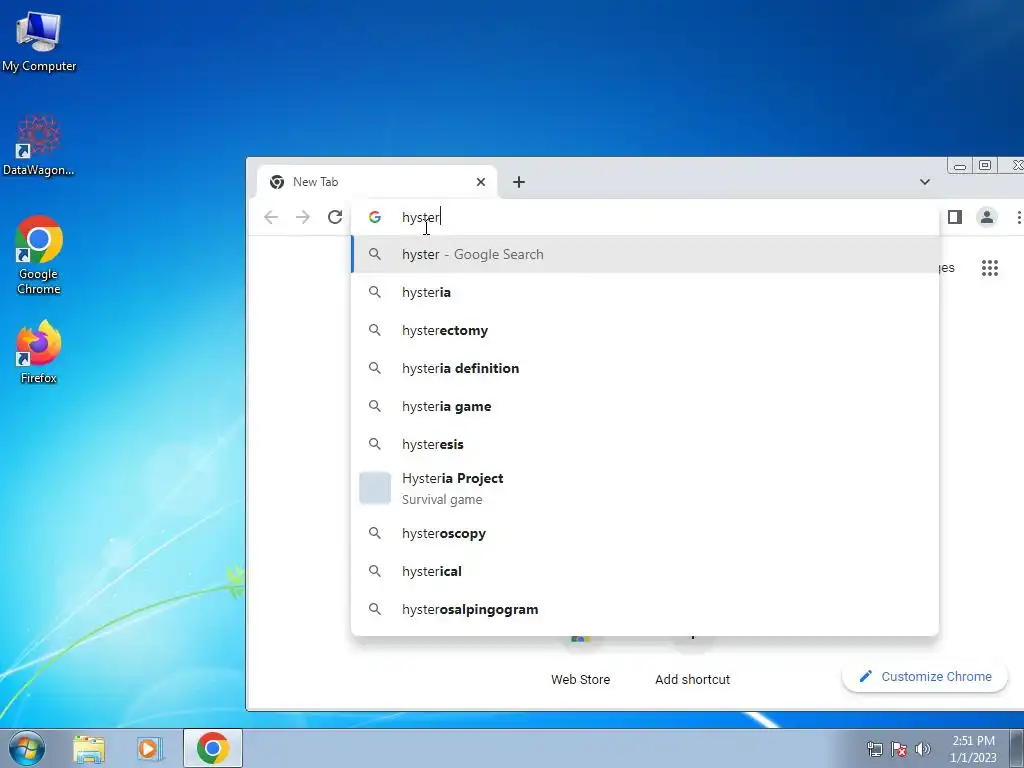Choose the 'hysteria definition' suggestion
This screenshot has height=768, width=1024.
(x=645, y=368)
